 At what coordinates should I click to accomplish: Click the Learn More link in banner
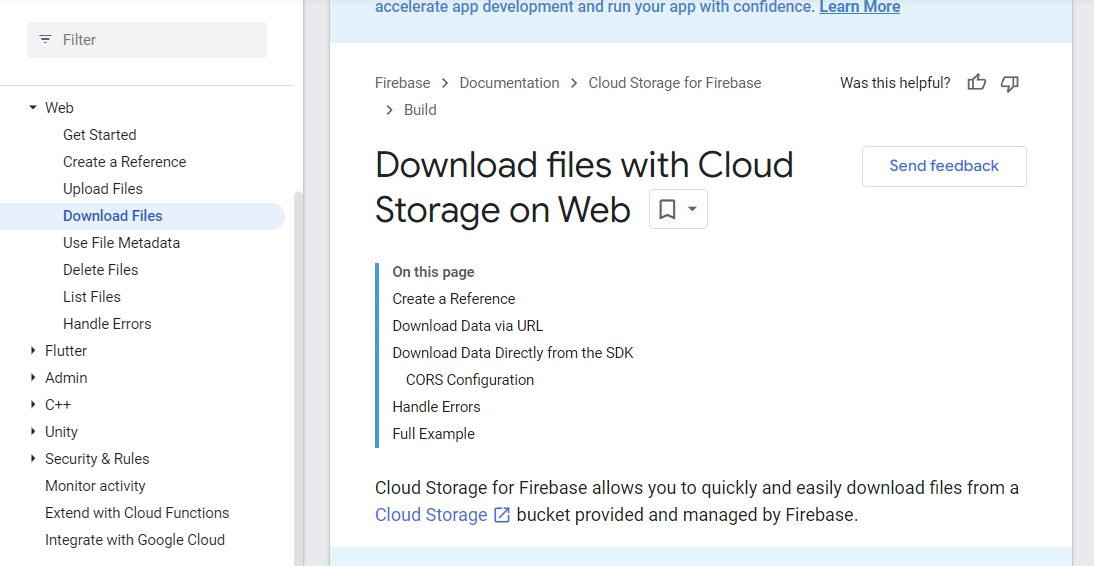point(860,8)
